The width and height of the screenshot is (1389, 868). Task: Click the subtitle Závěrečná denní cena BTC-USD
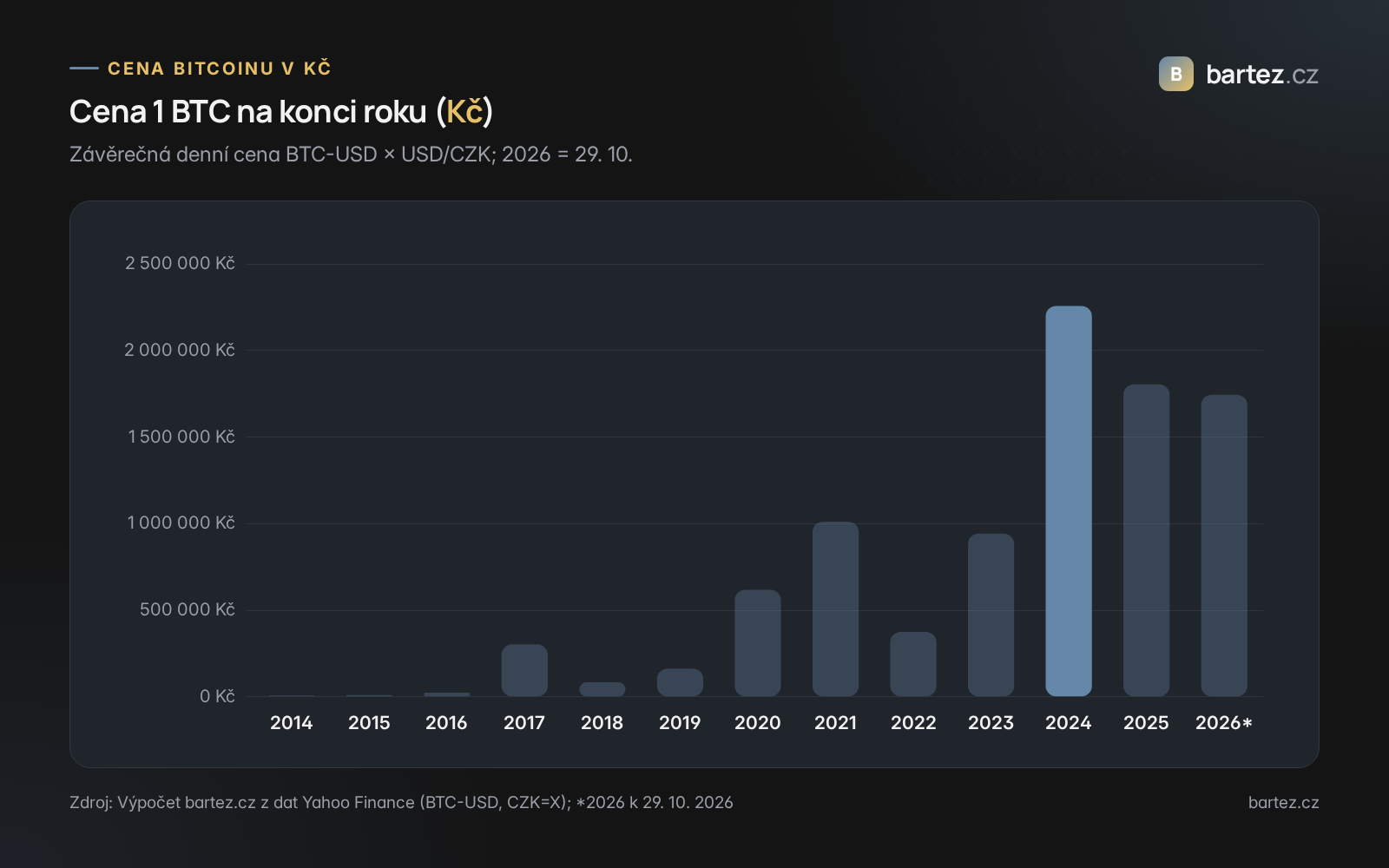pos(351,155)
